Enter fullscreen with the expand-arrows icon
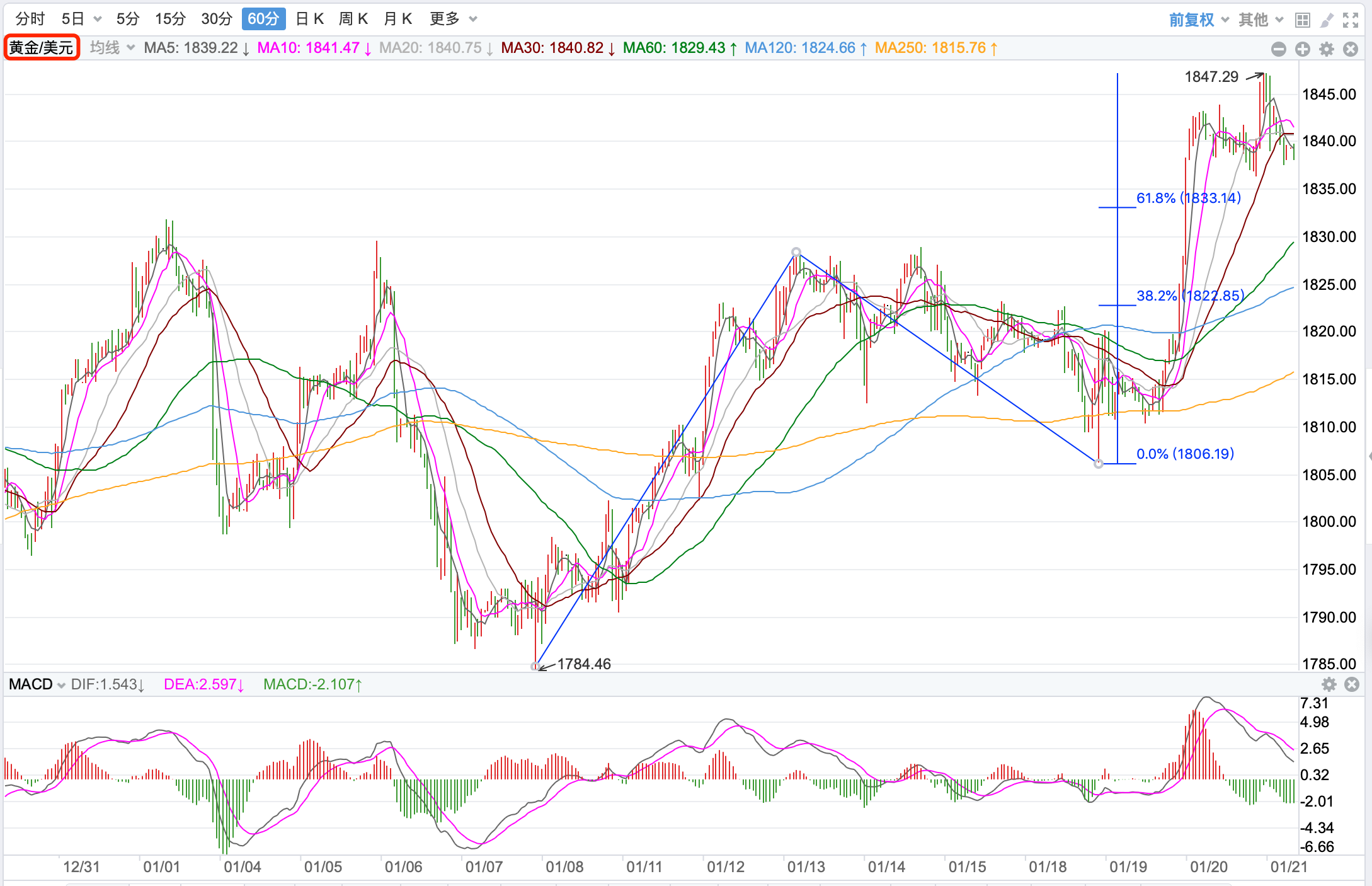This screenshot has width=1372, height=886. tap(1350, 20)
